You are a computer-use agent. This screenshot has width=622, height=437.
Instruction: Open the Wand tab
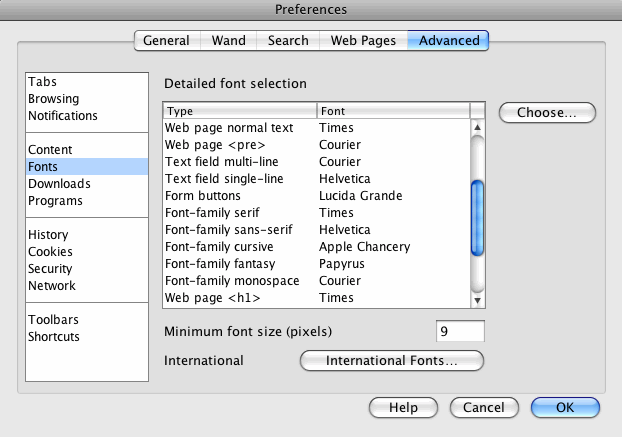pos(228,40)
